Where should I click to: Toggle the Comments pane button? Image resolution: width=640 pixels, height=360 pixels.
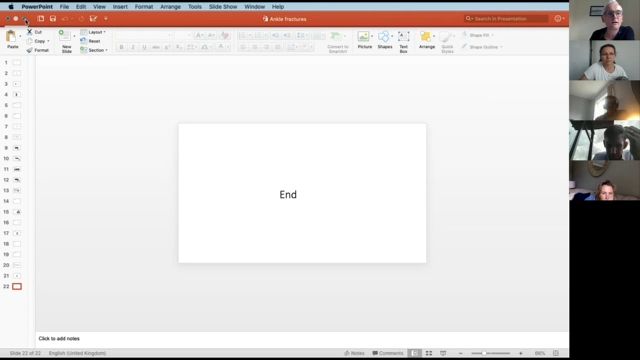[387, 353]
